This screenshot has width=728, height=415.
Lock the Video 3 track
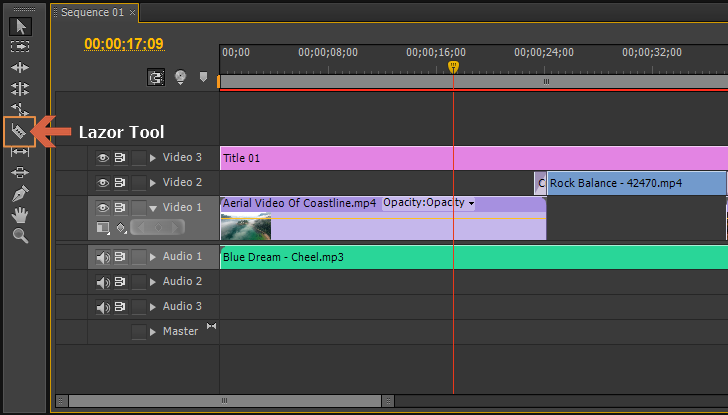tap(138, 158)
